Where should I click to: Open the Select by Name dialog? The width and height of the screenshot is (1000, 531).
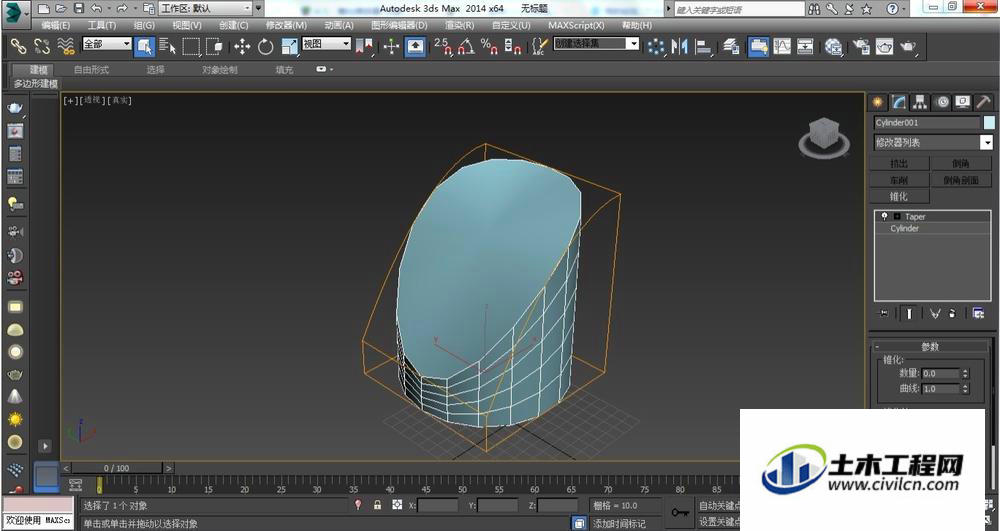click(x=168, y=47)
